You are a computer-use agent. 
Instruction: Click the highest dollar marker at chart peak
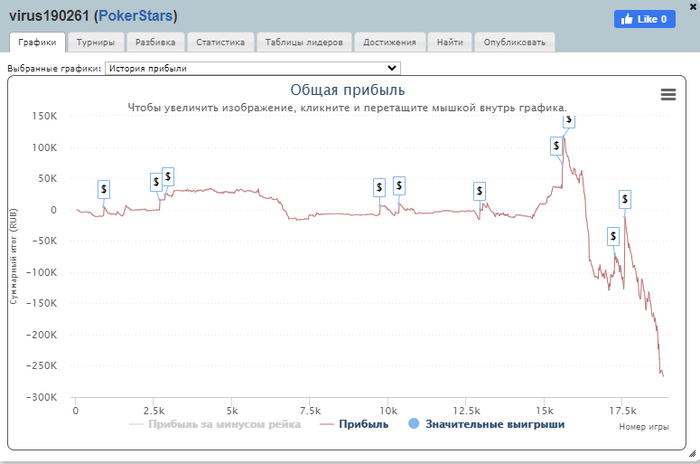click(569, 120)
